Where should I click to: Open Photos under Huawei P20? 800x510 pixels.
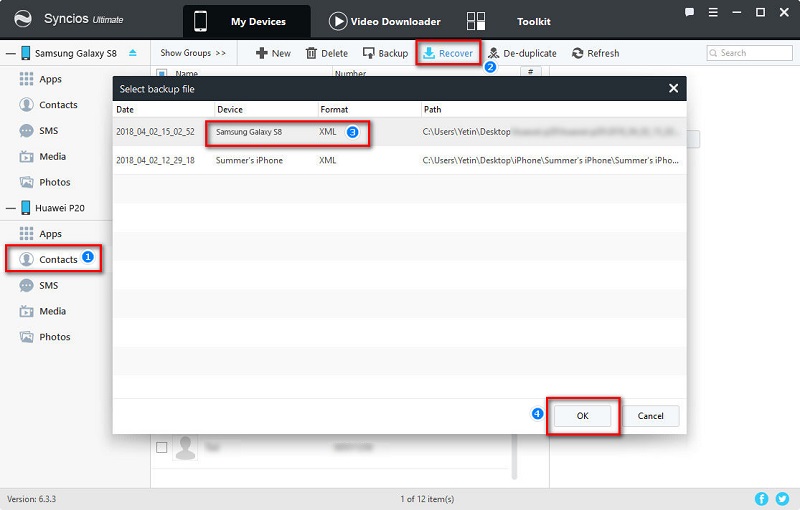[45, 337]
